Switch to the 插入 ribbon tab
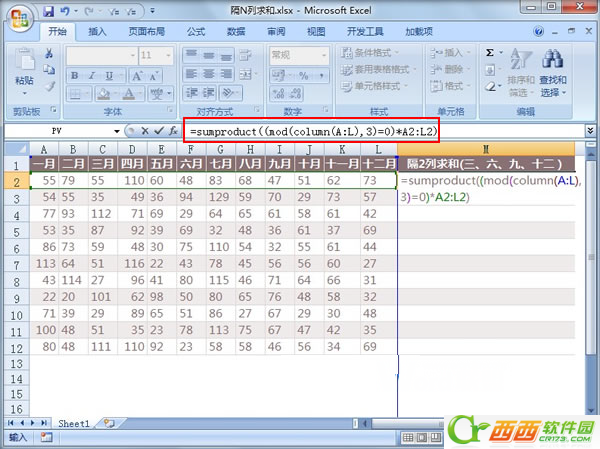Screen dimensions: 600x449 [98, 31]
